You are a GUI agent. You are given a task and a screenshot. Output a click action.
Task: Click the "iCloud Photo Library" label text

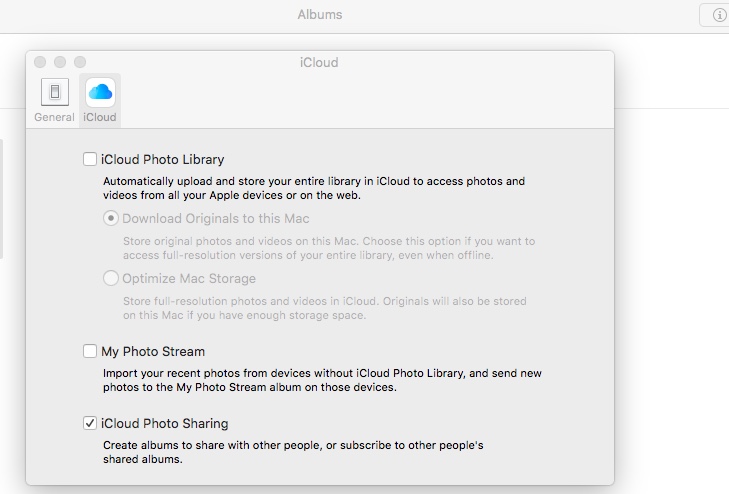point(162,159)
